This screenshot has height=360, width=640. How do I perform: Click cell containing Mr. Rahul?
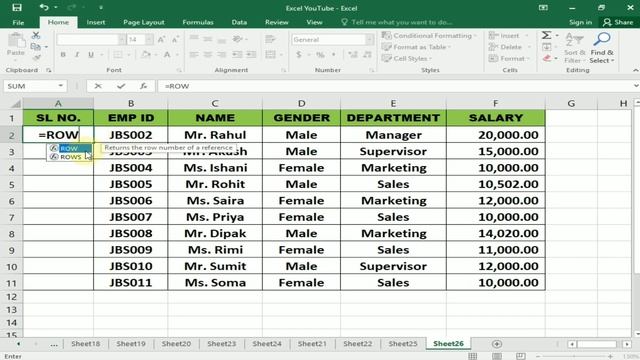pyautogui.click(x=215, y=135)
